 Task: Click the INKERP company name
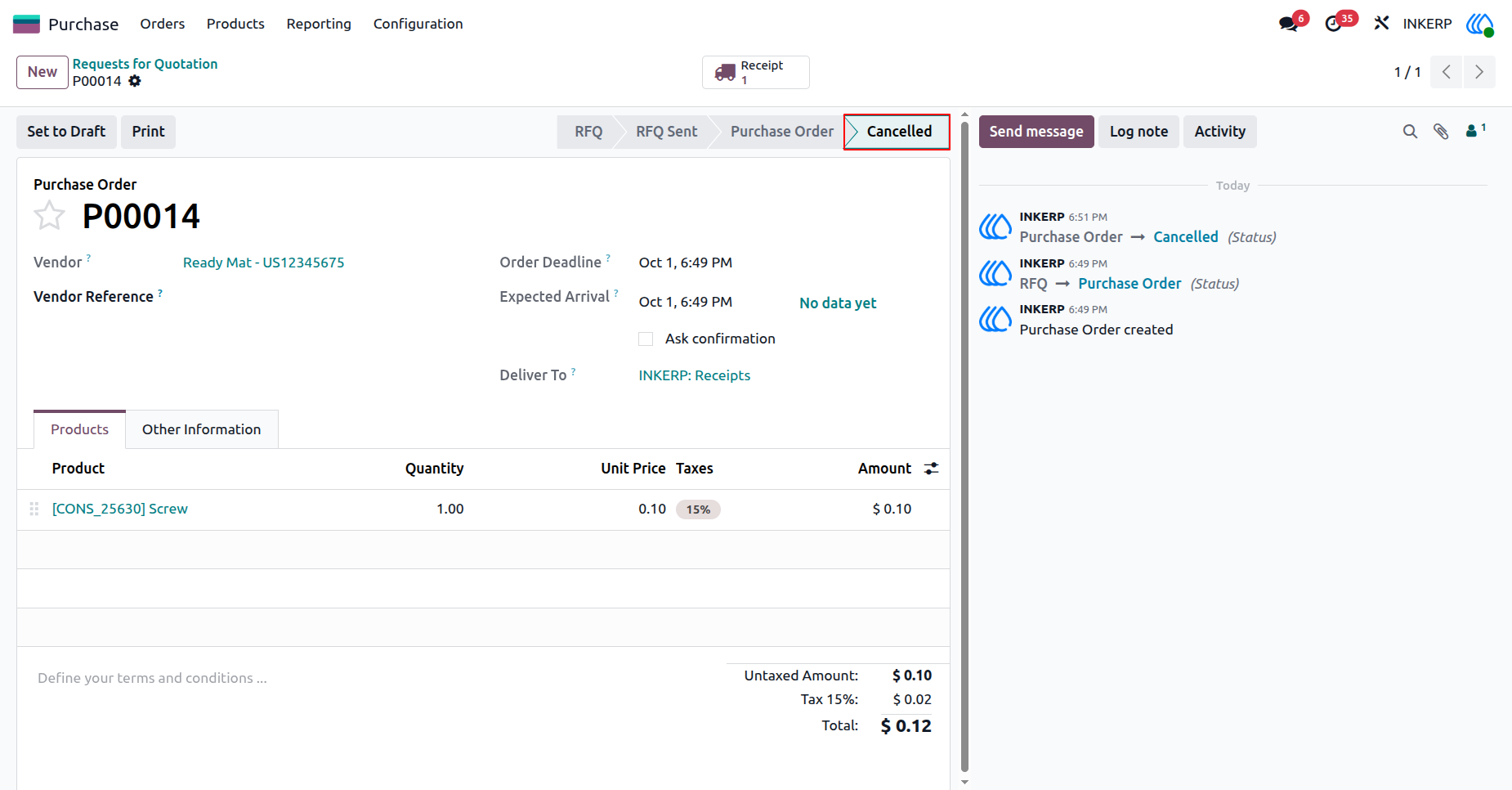point(1427,24)
